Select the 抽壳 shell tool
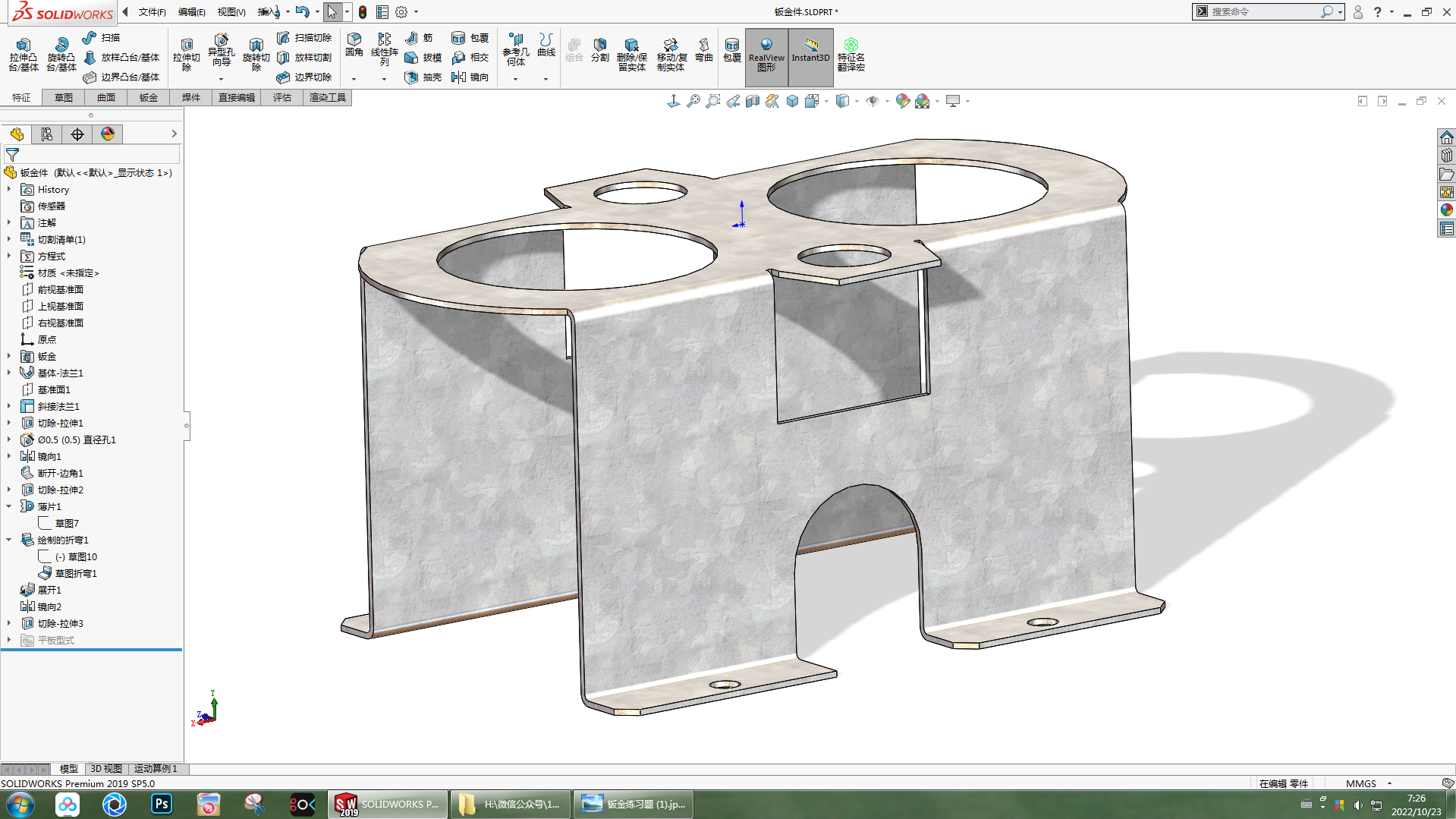The height and width of the screenshot is (819, 1456). click(x=423, y=77)
